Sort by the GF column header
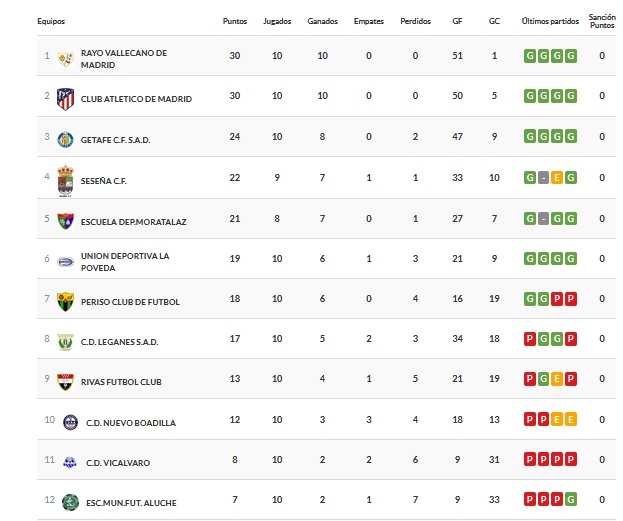This screenshot has height=521, width=623. coord(458,21)
